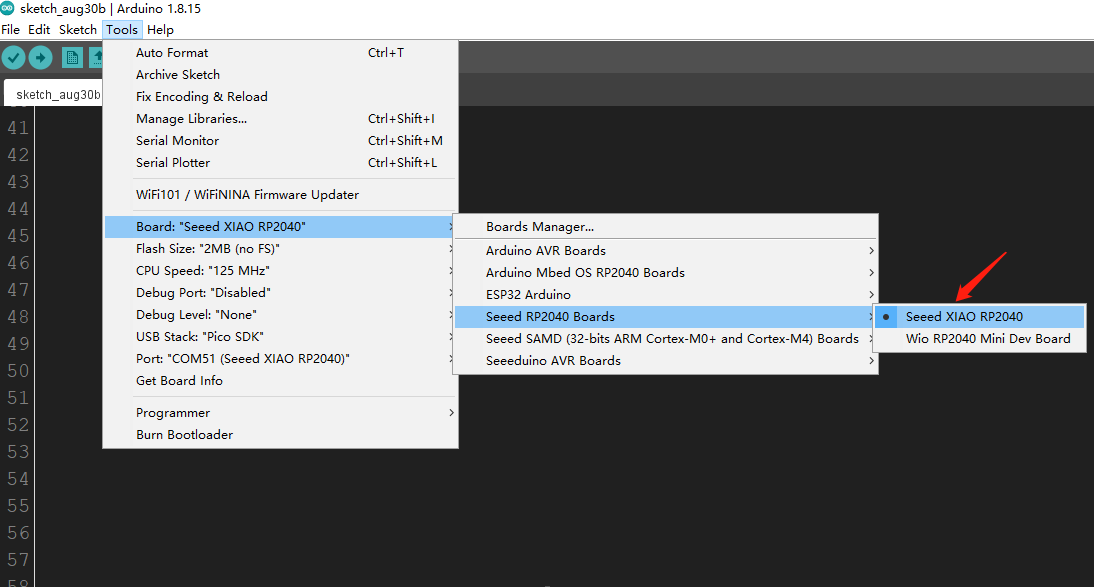Screen dimensions: 1094x587
Task: Open the Edit menu
Action: 39,29
